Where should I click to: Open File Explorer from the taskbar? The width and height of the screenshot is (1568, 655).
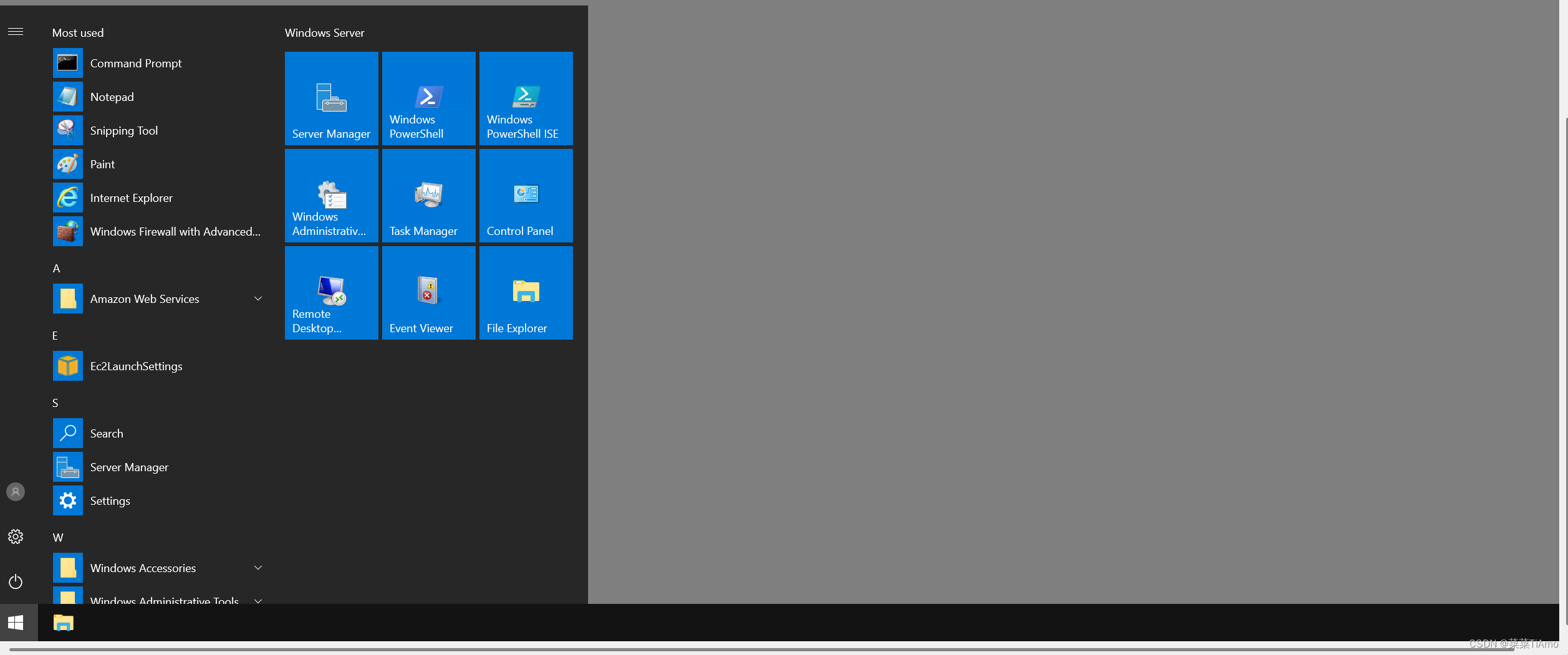[64, 623]
